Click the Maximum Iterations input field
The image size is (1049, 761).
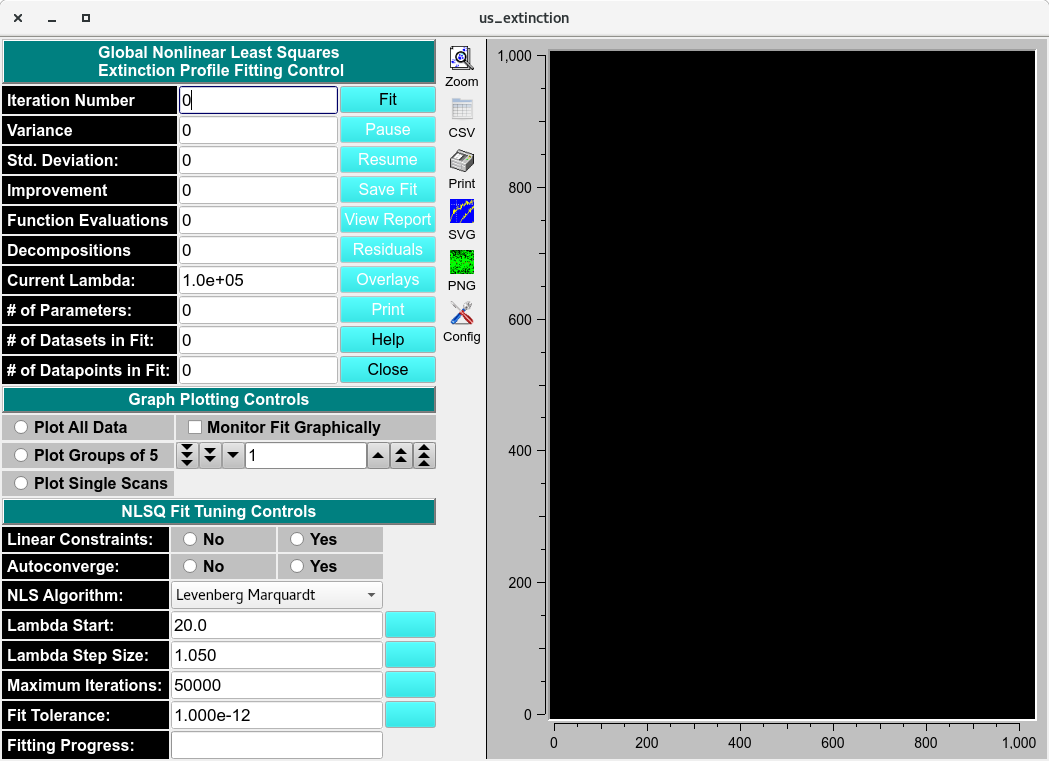point(276,685)
